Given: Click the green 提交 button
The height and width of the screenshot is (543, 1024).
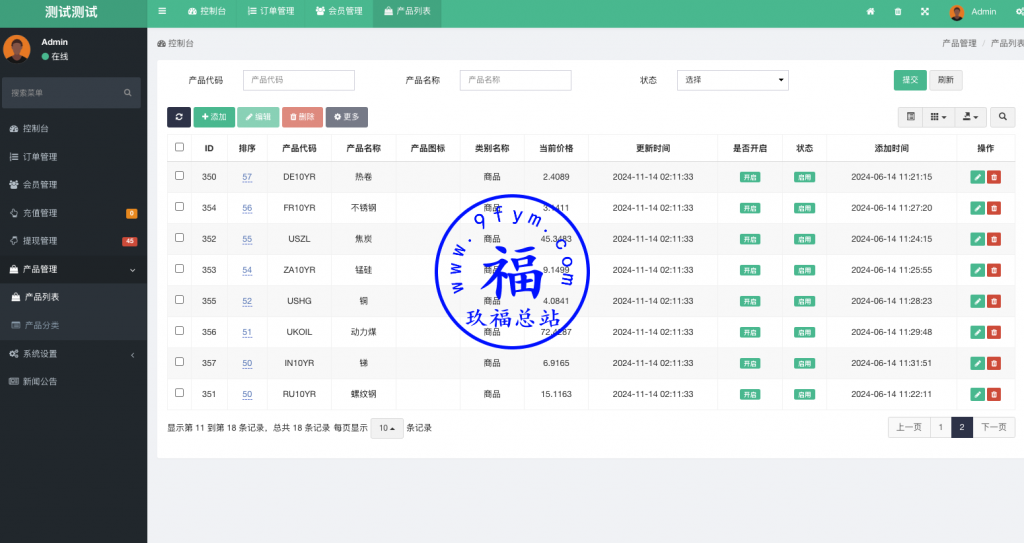Looking at the screenshot, I should (x=910, y=80).
